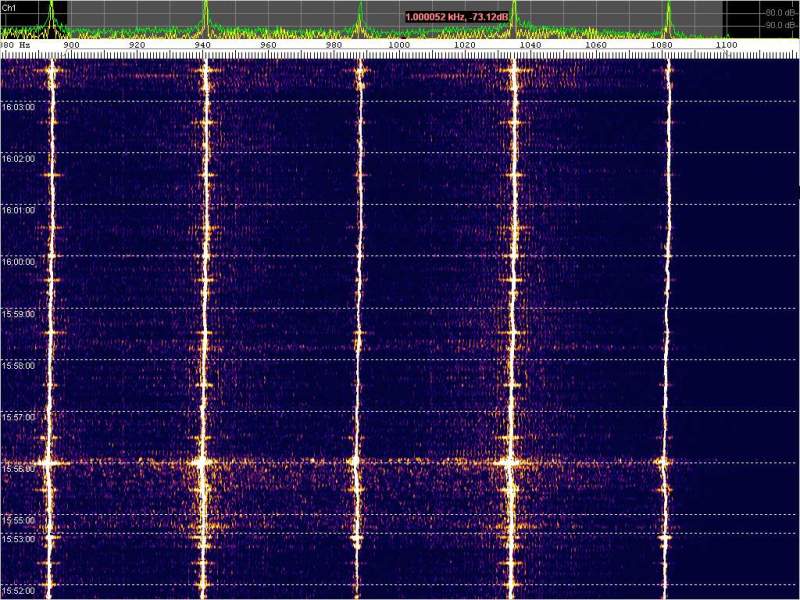Click the 960 Hz frequency scale label
Viewport: 800px width, 600px height.
pyautogui.click(x=268, y=46)
